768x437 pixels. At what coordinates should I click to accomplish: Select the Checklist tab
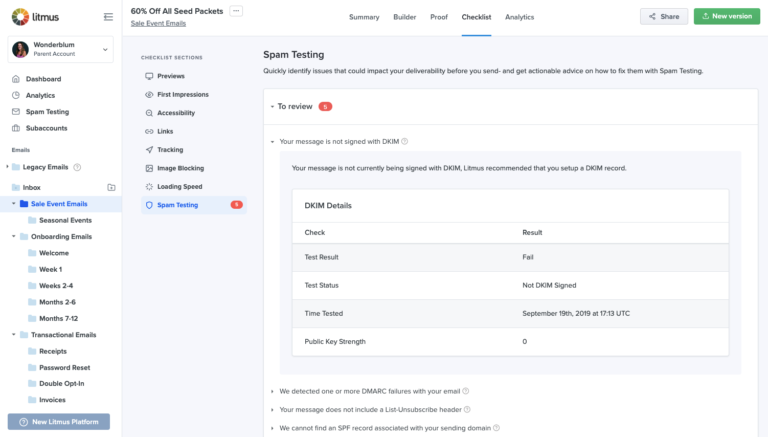pos(476,17)
